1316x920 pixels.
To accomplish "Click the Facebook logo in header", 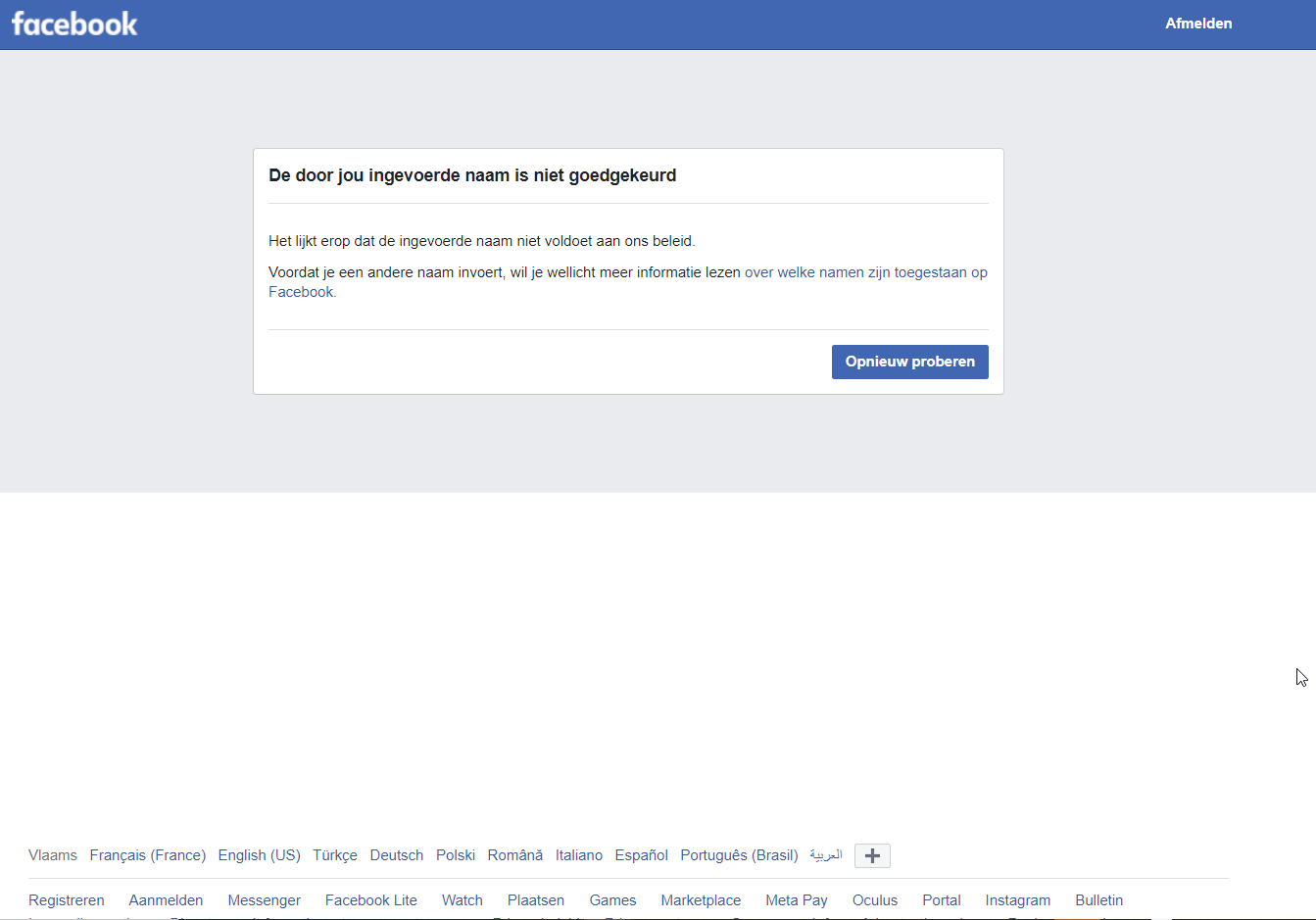I will point(74,24).
